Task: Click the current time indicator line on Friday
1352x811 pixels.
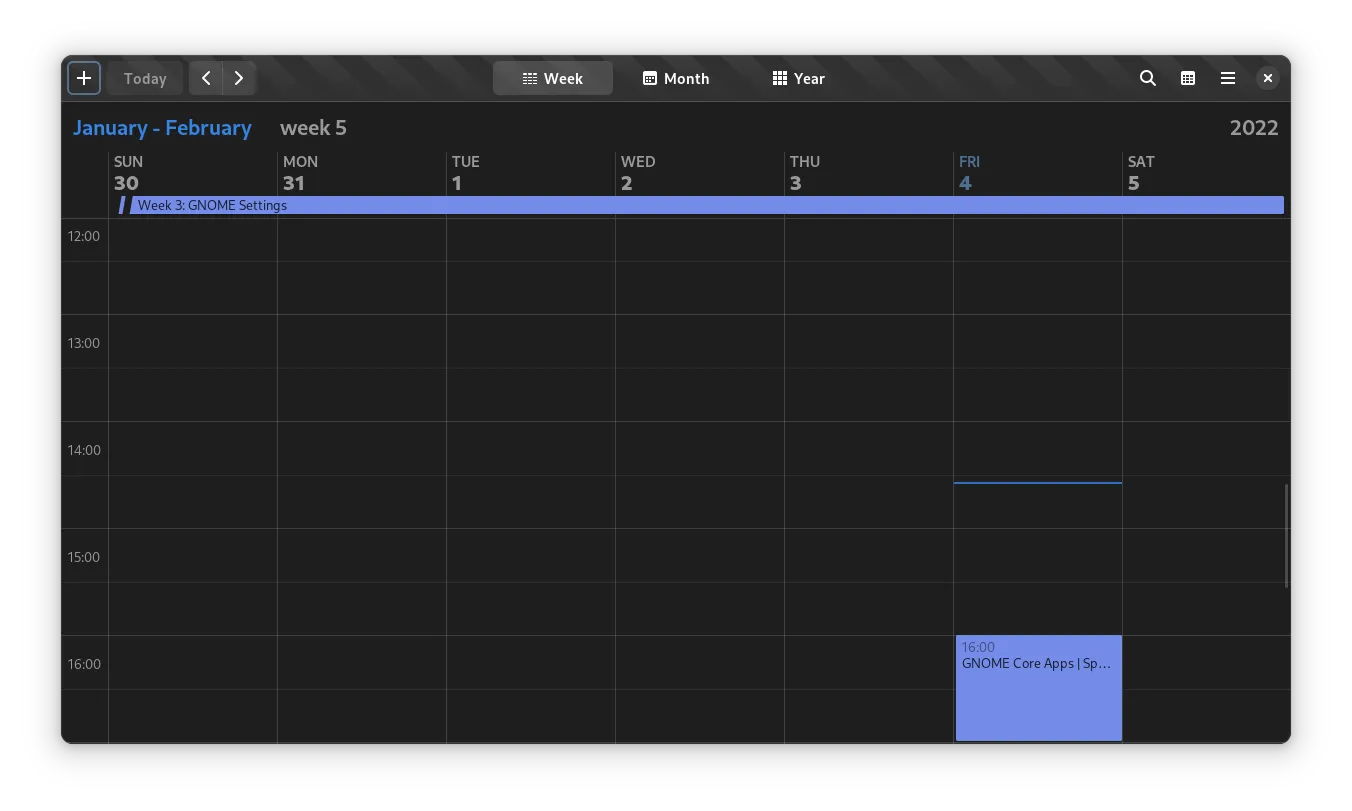Action: pyautogui.click(x=1038, y=483)
